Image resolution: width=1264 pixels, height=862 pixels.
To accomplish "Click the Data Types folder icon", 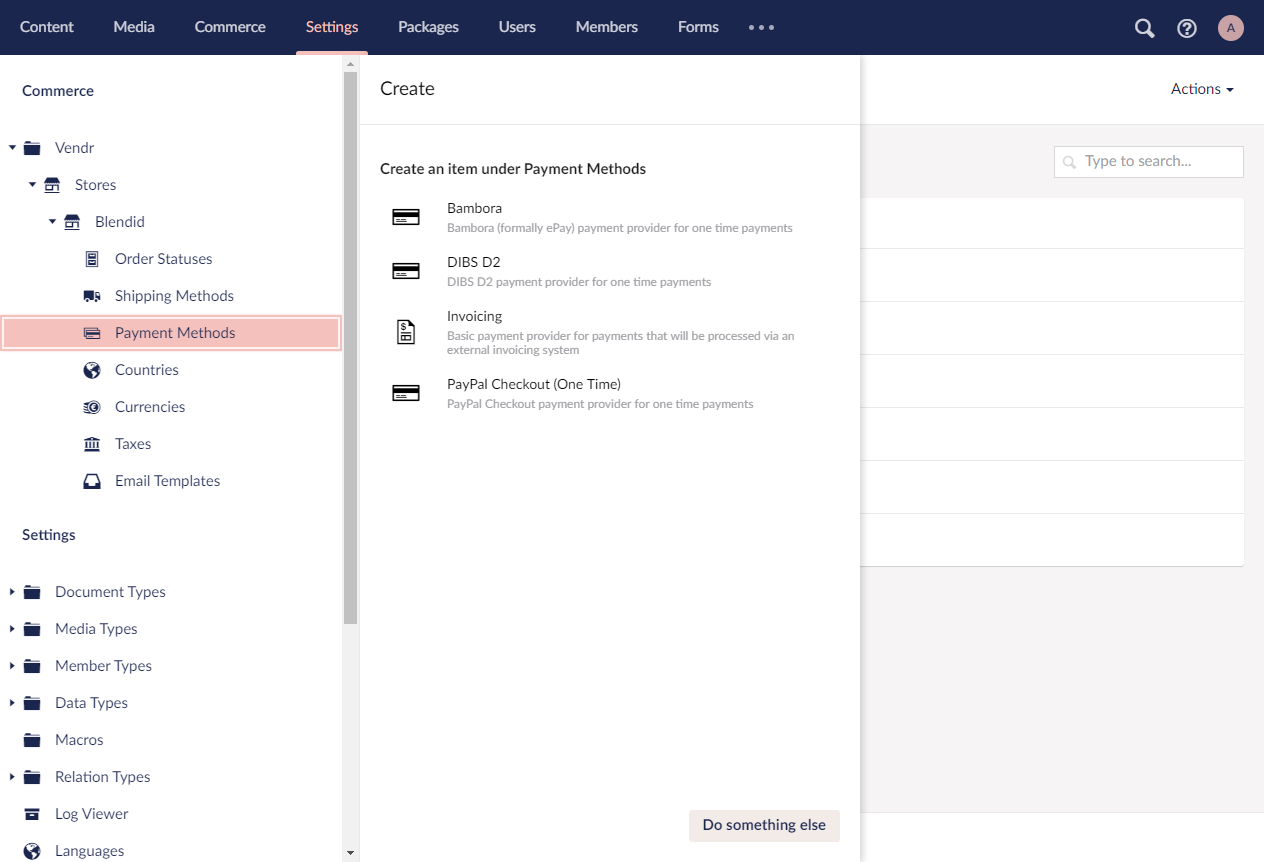I will 32,703.
